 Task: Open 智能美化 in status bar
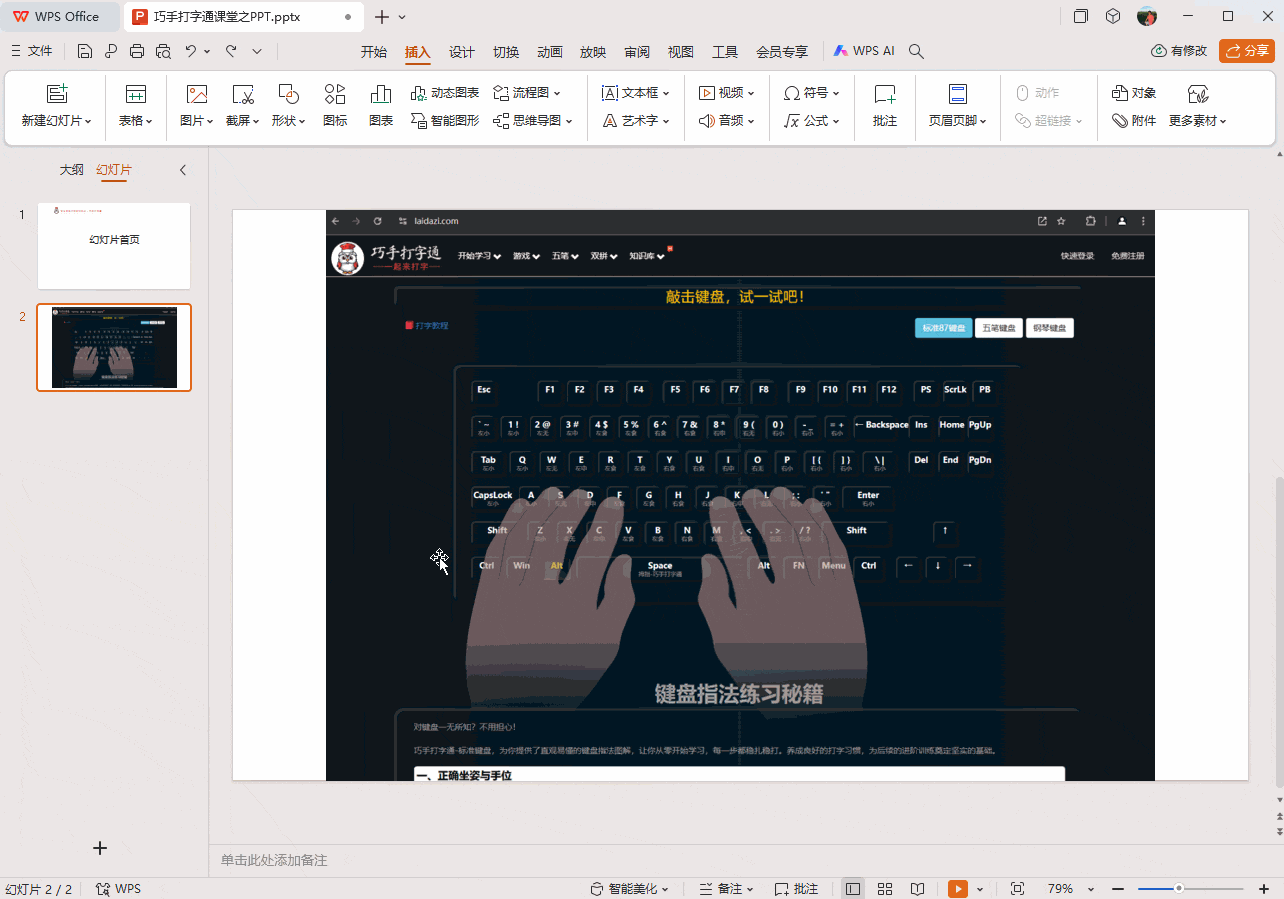[x=629, y=889]
